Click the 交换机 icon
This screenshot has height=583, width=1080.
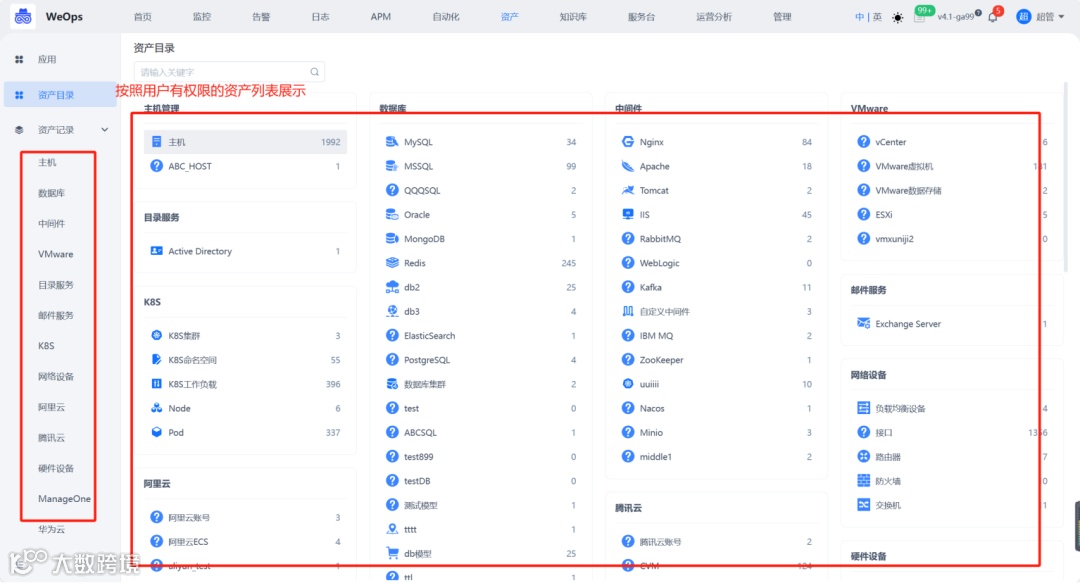pos(863,504)
